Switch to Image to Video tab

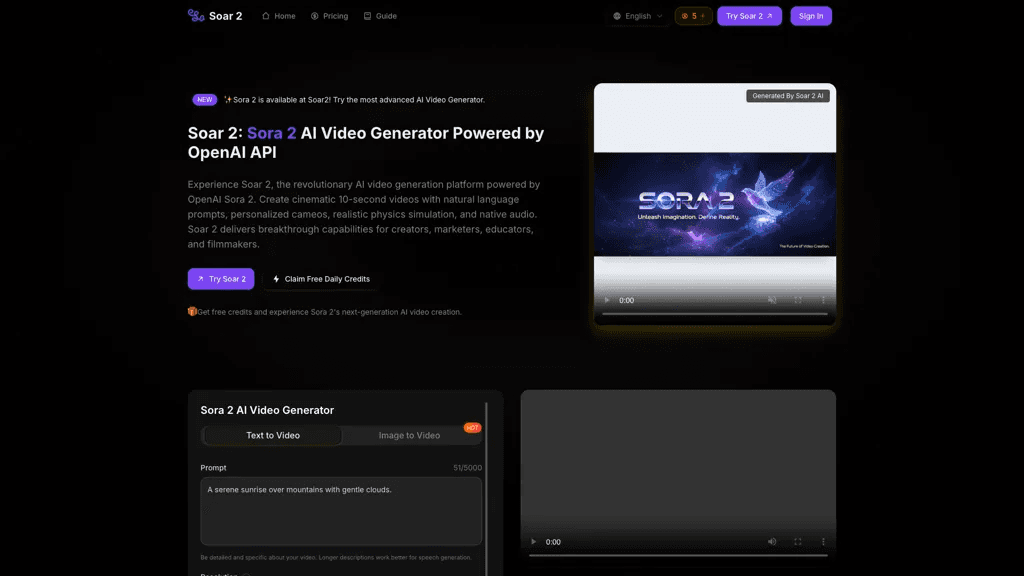click(409, 436)
